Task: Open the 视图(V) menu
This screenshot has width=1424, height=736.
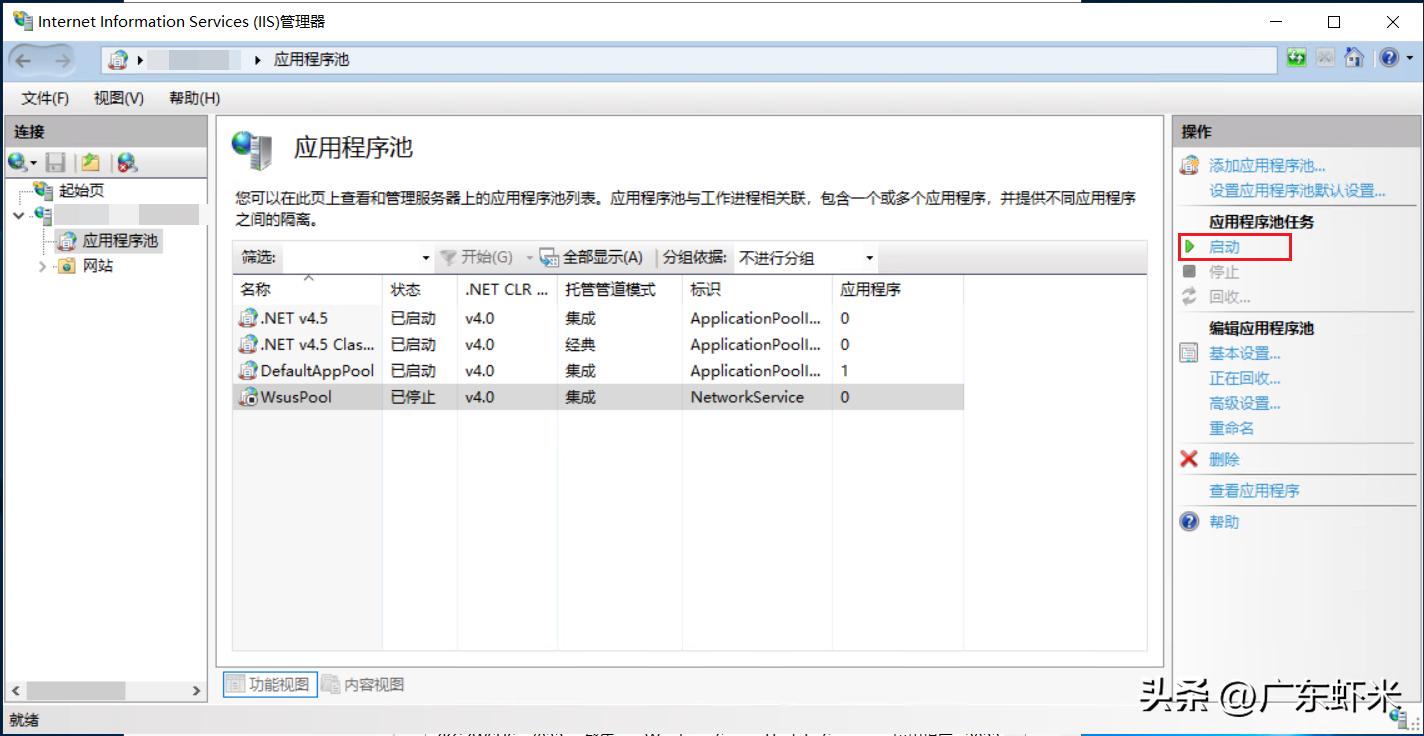Action: tap(117, 98)
